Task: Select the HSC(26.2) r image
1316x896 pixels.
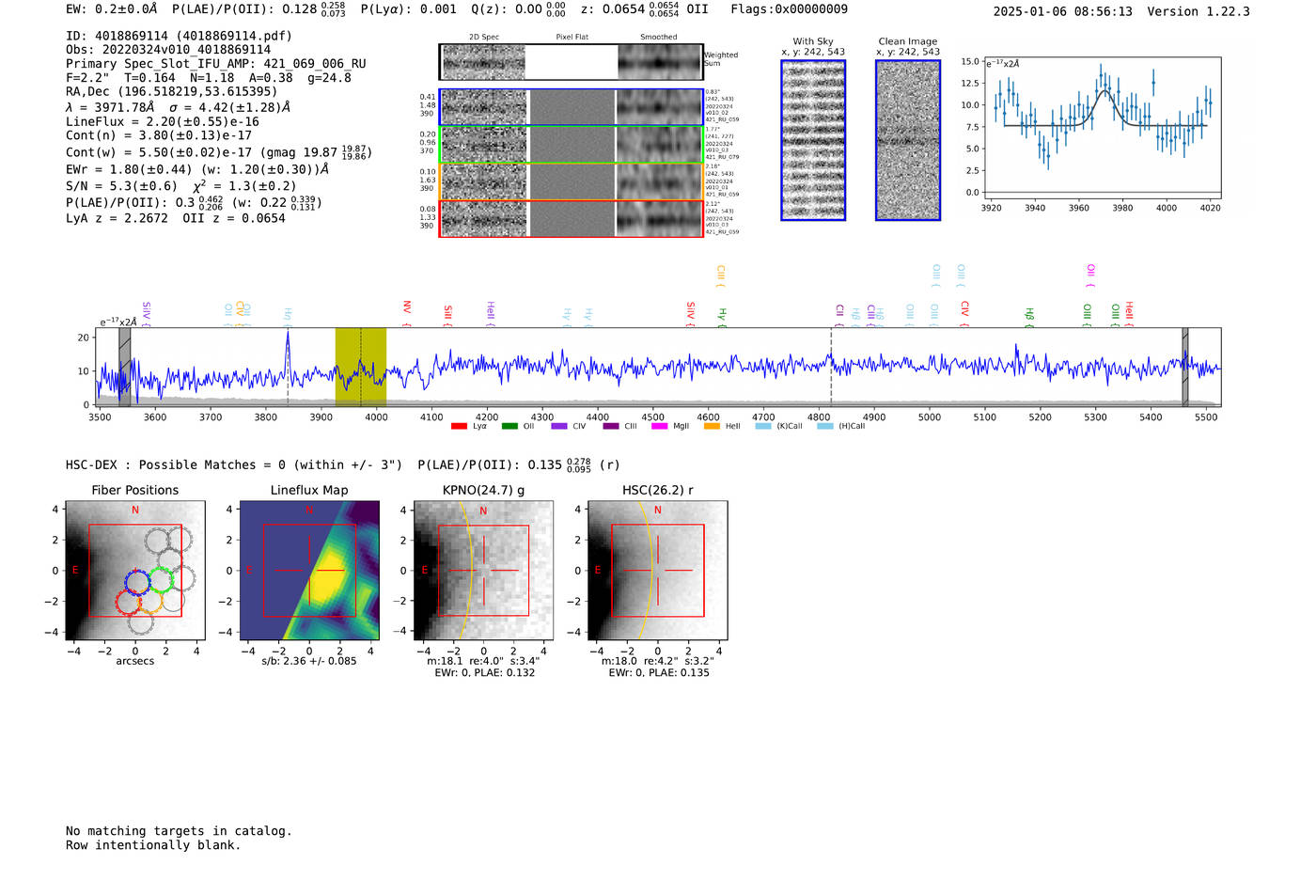Action: click(x=657, y=571)
